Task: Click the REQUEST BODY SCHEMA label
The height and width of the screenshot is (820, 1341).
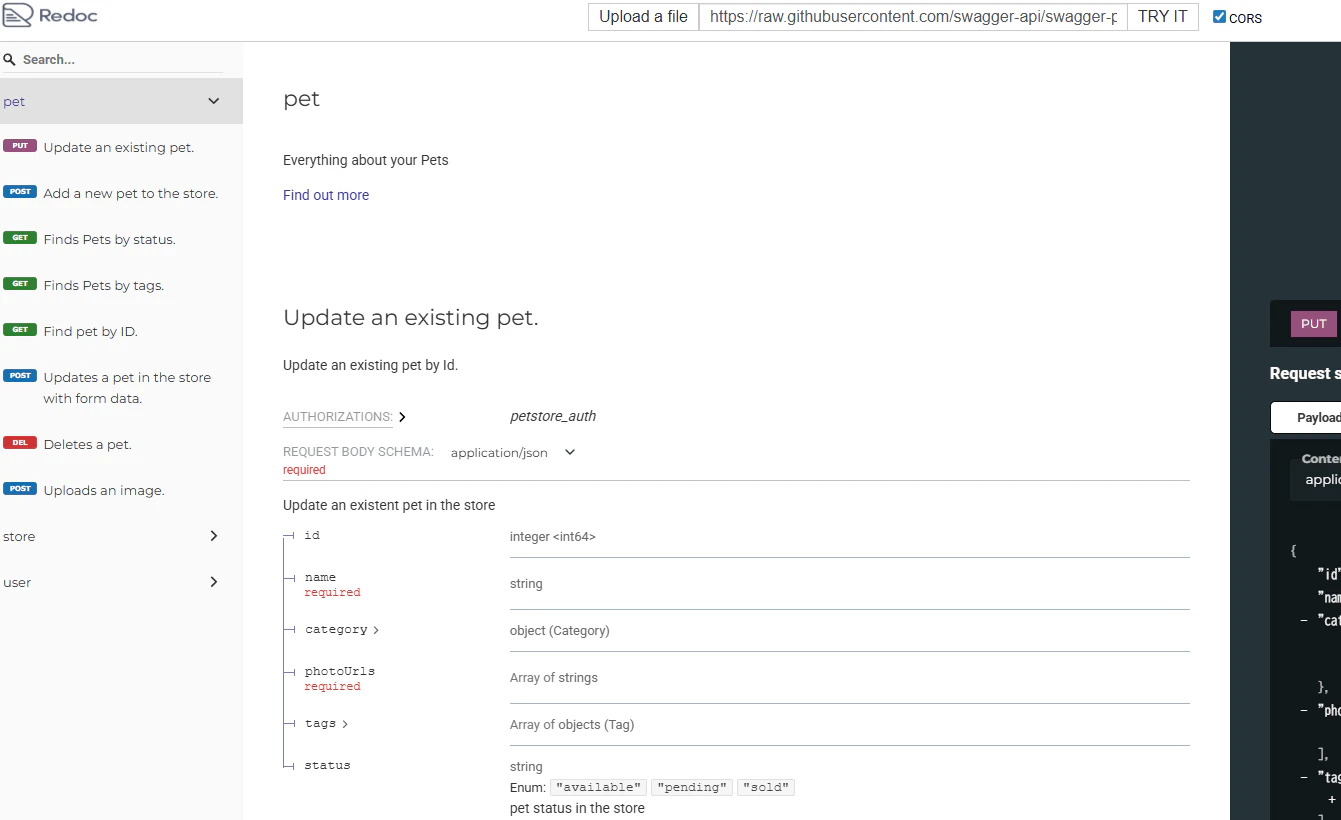Action: point(358,452)
